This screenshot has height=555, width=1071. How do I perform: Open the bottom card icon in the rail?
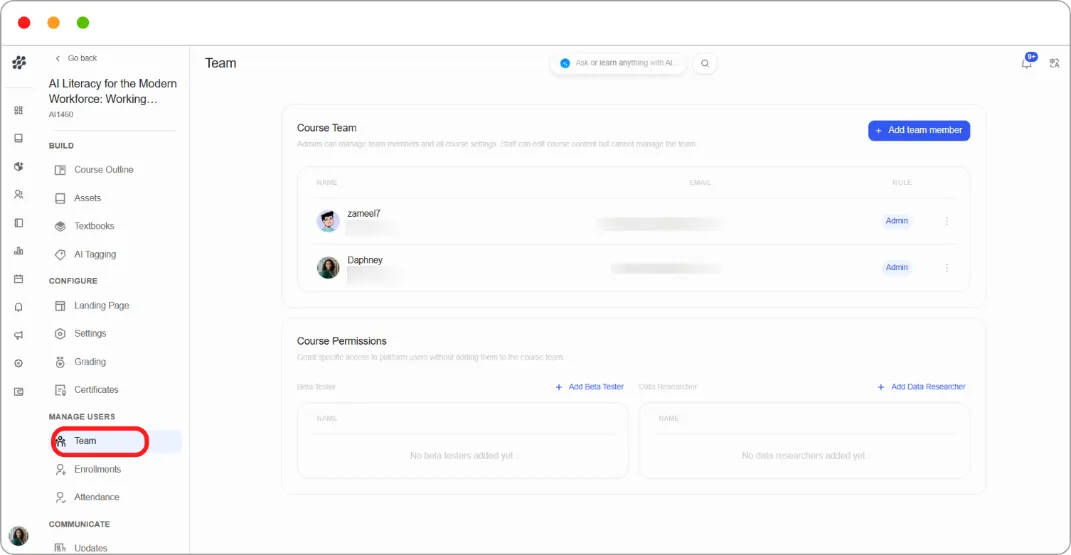[x=18, y=392]
